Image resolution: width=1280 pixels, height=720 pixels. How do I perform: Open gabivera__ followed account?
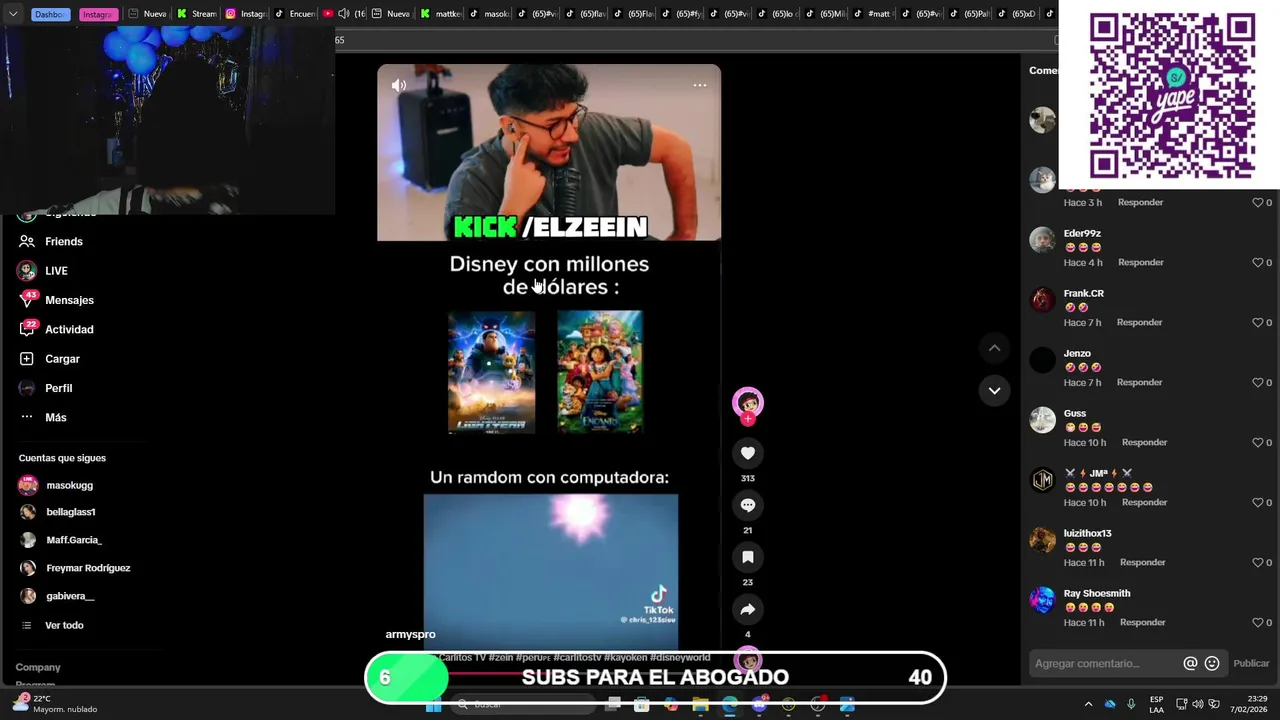[x=57, y=596]
